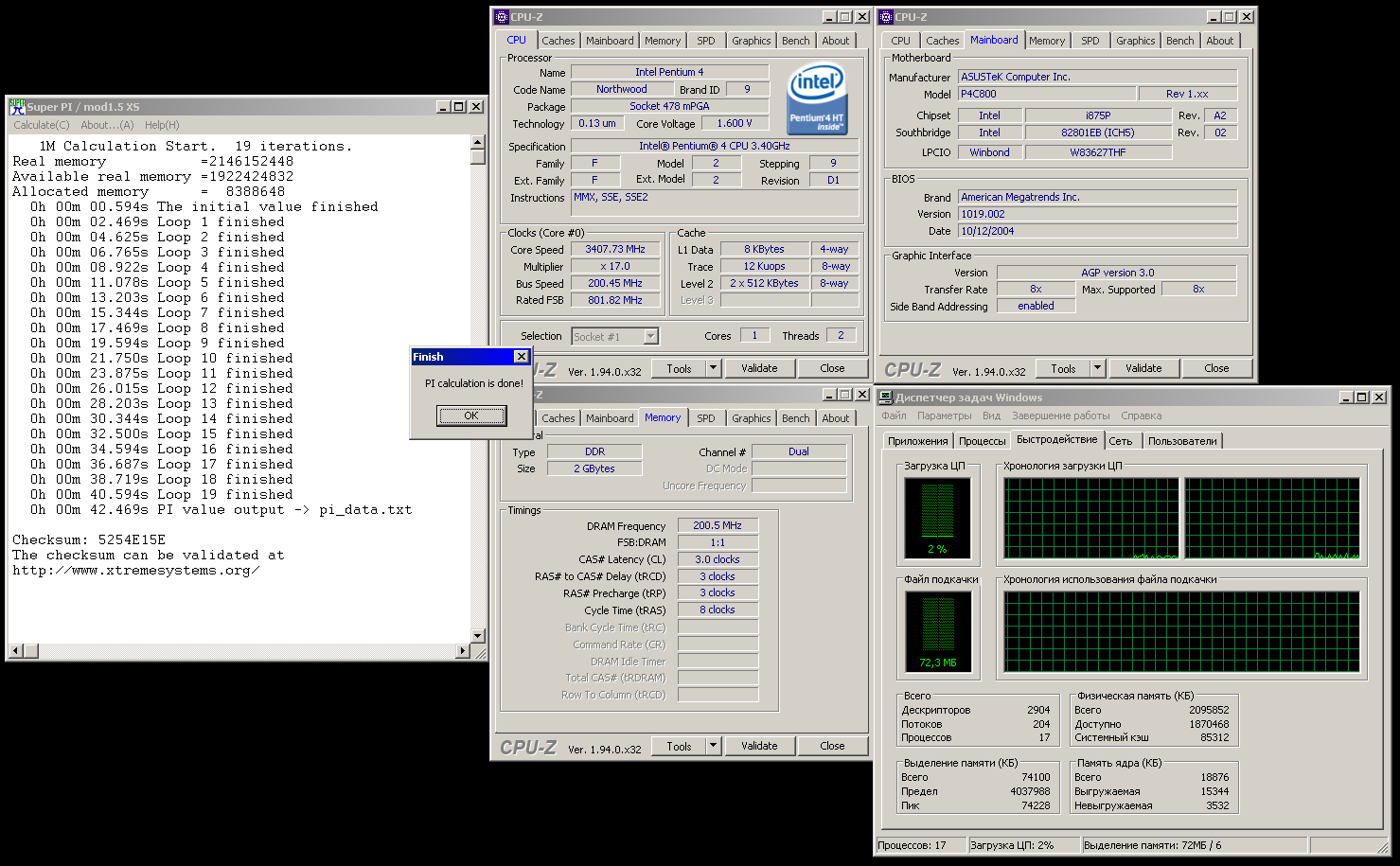Click the Windows Task Manager title bar icon
This screenshot has height=866, width=1400.
886,398
